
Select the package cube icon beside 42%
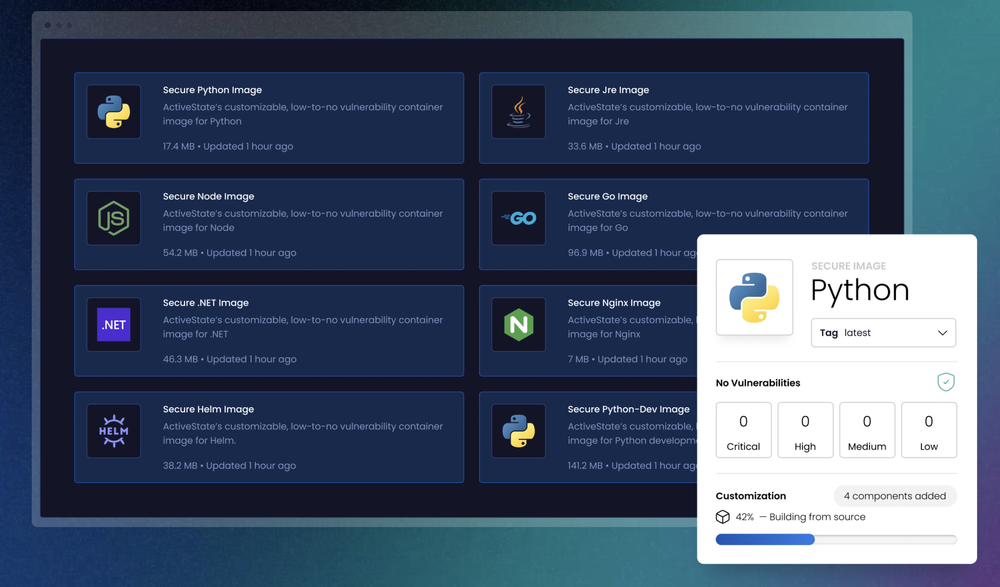722,517
